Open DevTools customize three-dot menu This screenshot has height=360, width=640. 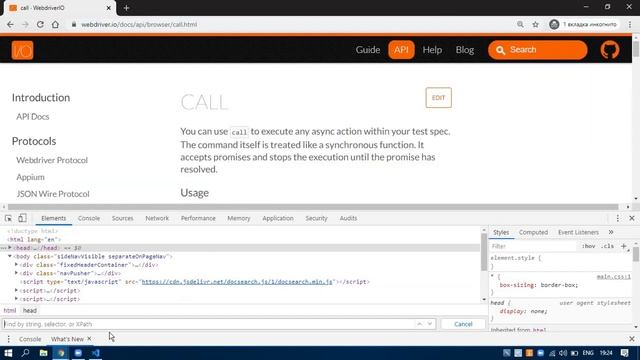click(x=618, y=218)
